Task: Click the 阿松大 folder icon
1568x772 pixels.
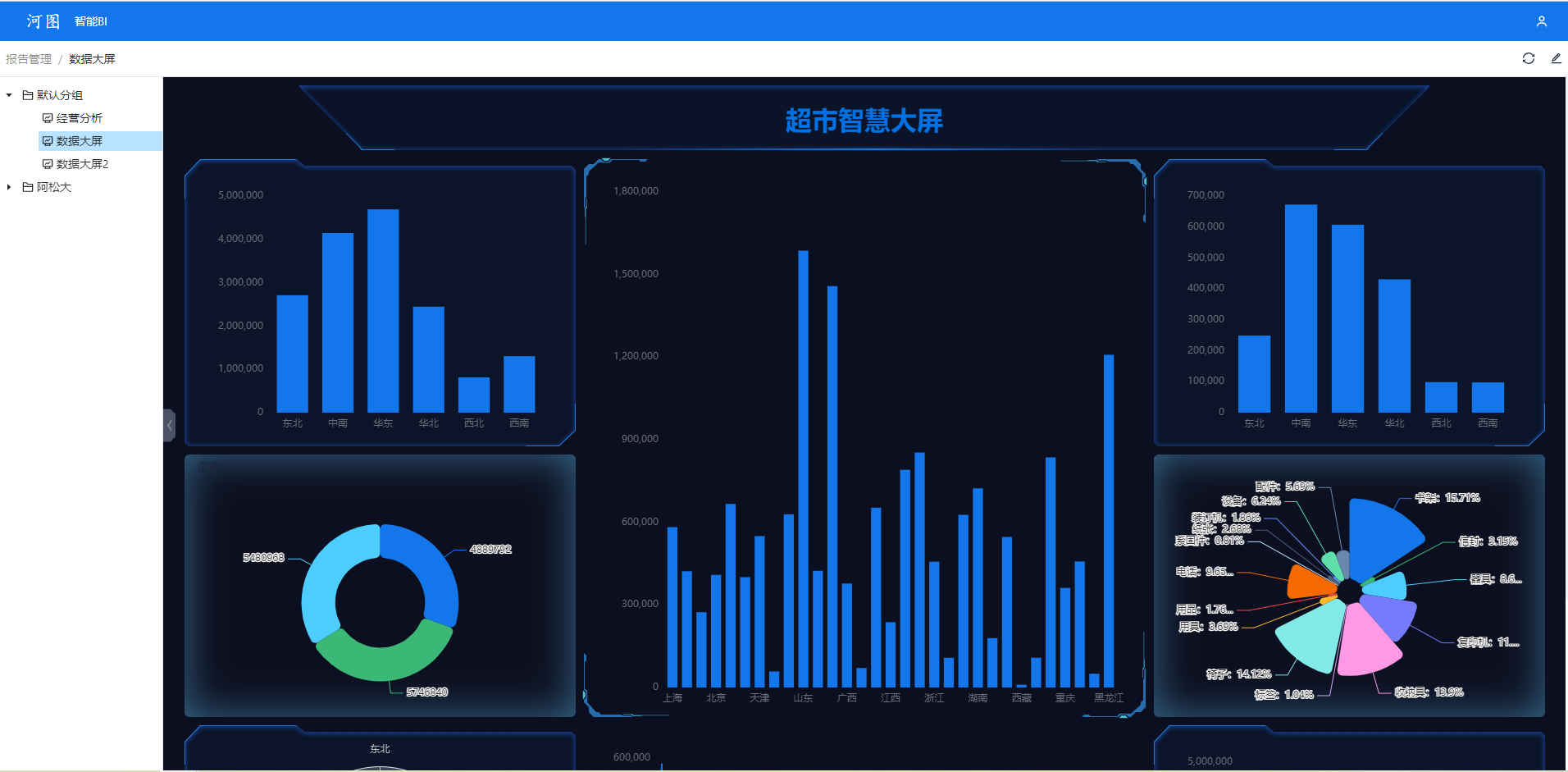Action: [28, 187]
